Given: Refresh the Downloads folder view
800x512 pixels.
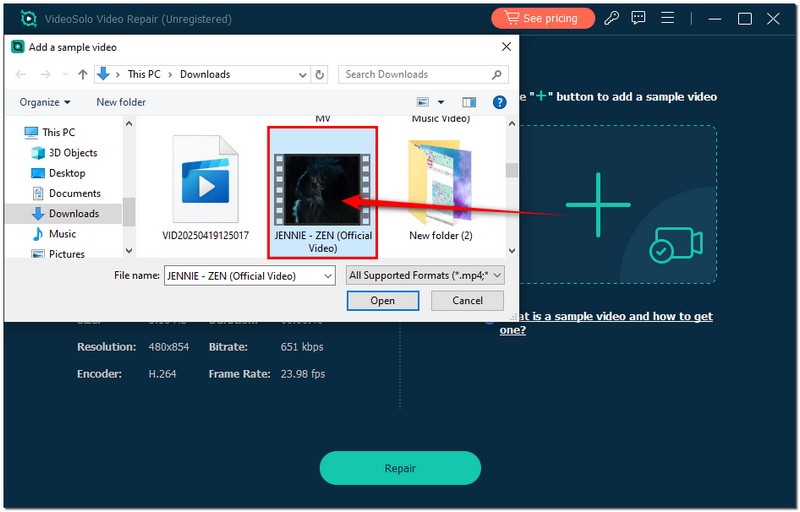Looking at the screenshot, I should pos(319,75).
